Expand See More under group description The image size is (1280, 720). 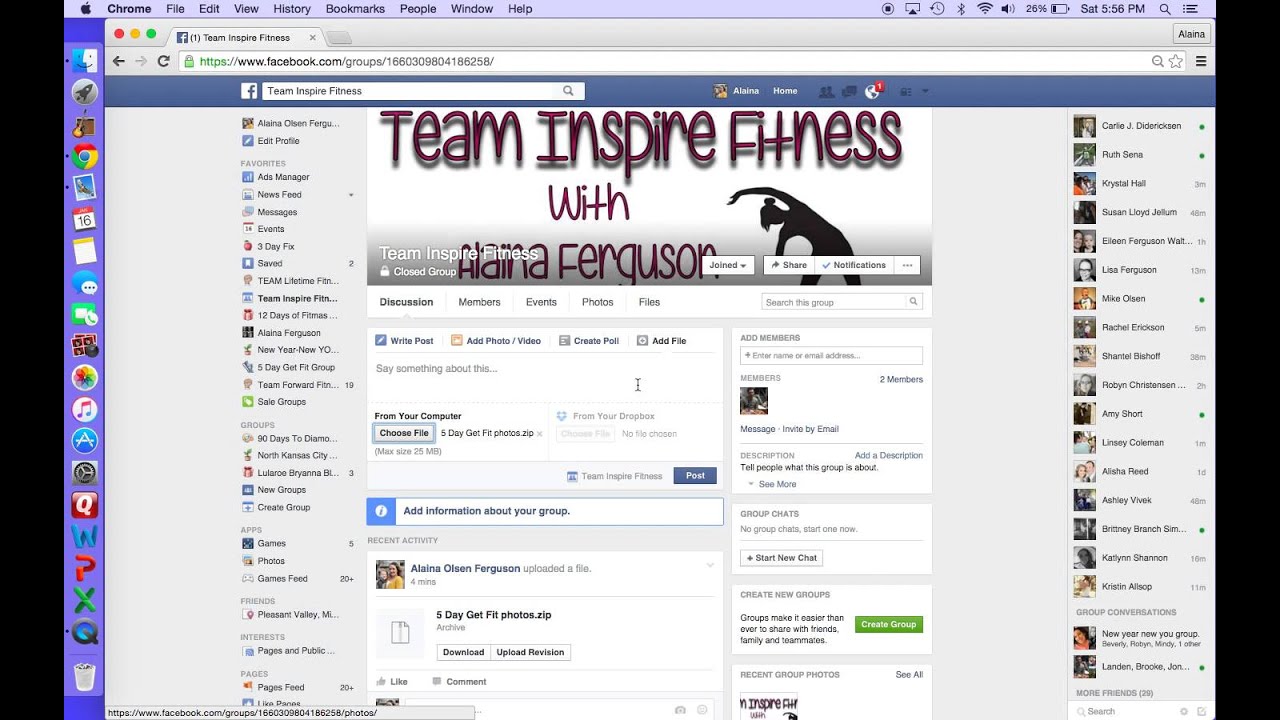tap(777, 484)
